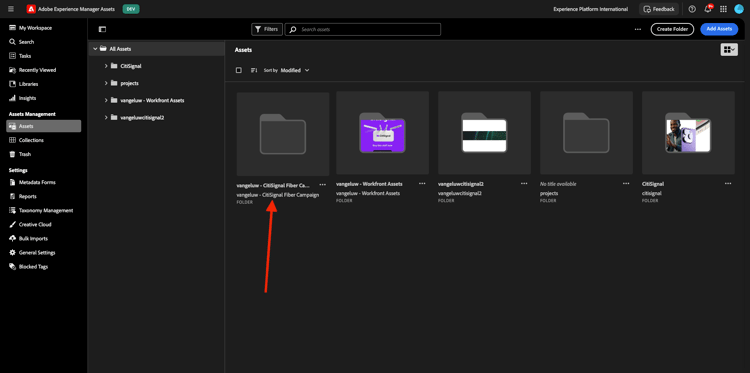Expand vangeluw - Workfront Assets tree folder

(106, 100)
